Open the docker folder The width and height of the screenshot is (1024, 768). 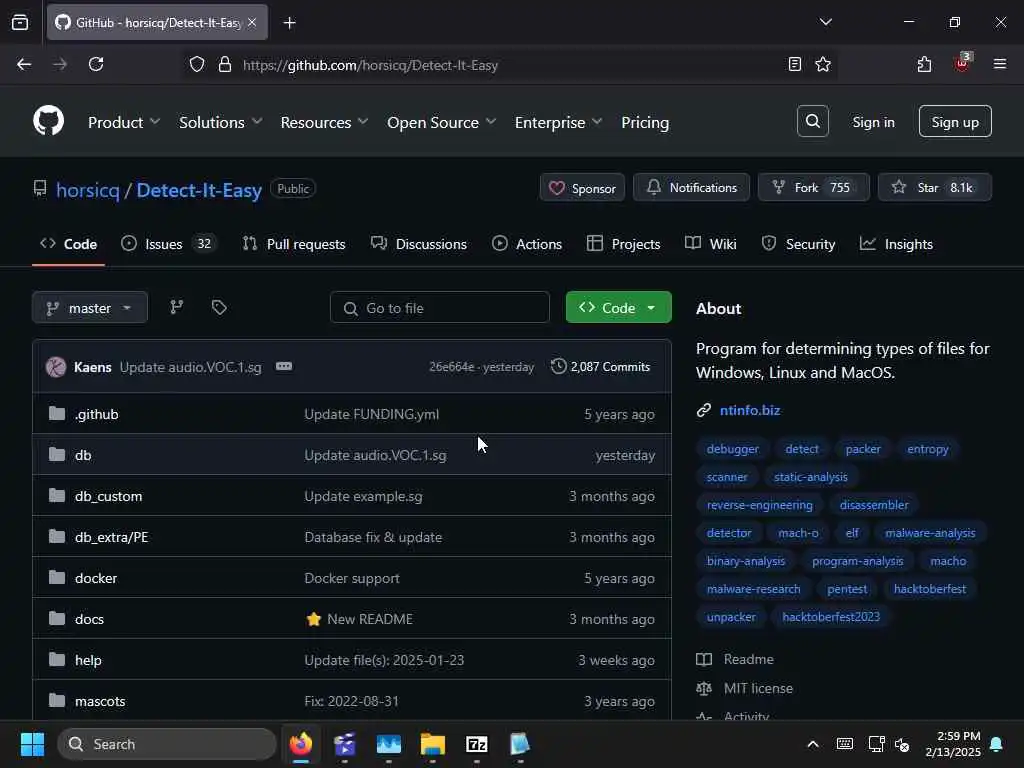(x=96, y=579)
